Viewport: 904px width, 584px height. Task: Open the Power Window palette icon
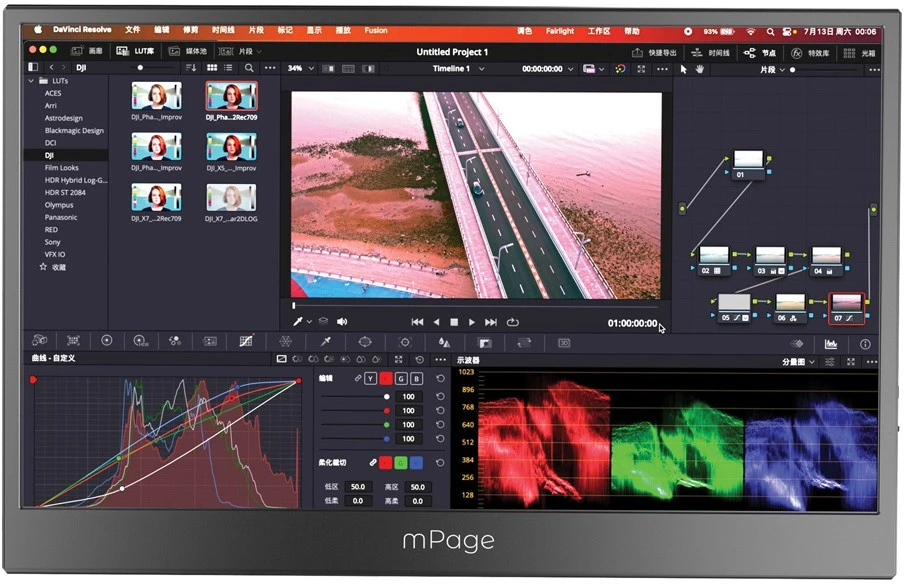pyautogui.click(x=365, y=342)
